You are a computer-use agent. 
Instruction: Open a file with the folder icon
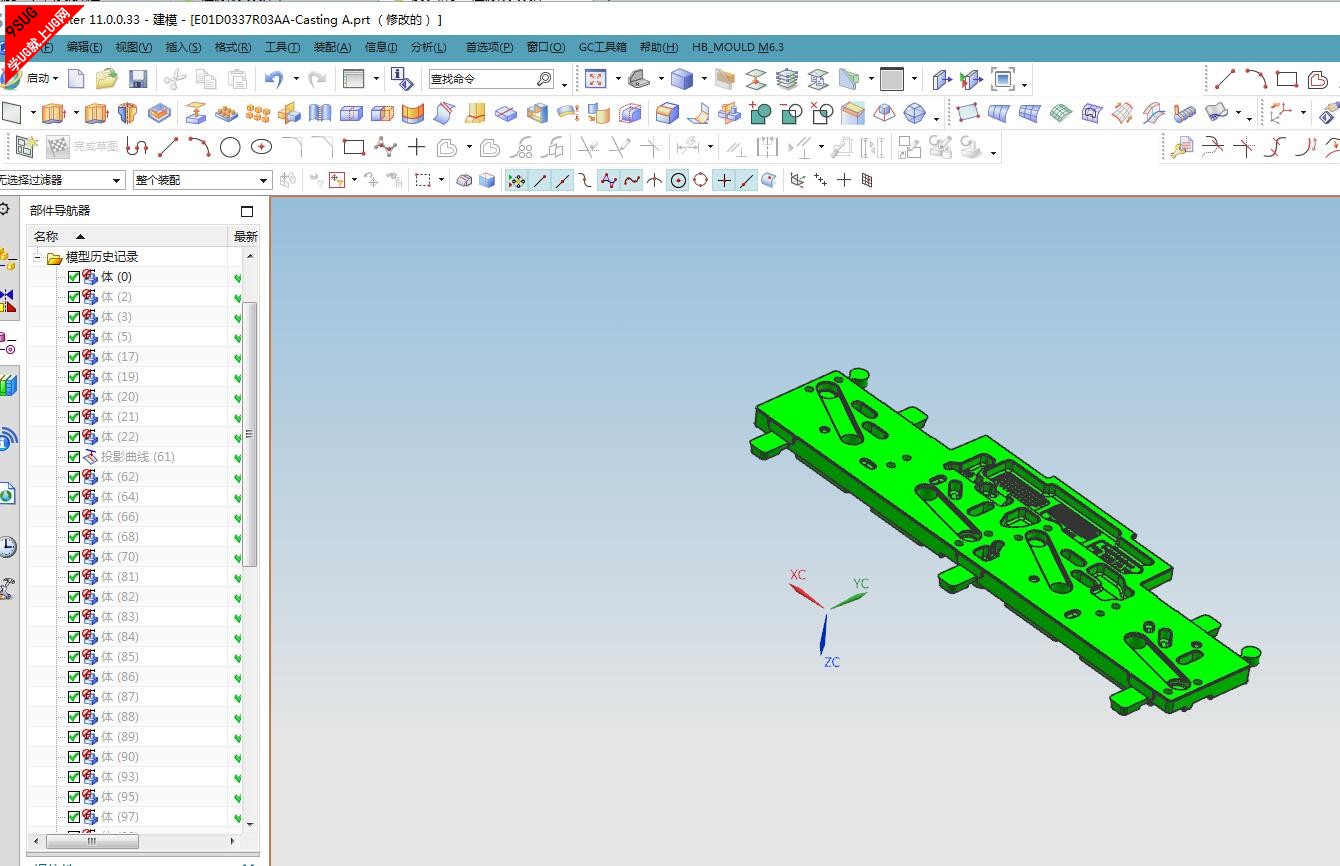(x=107, y=79)
